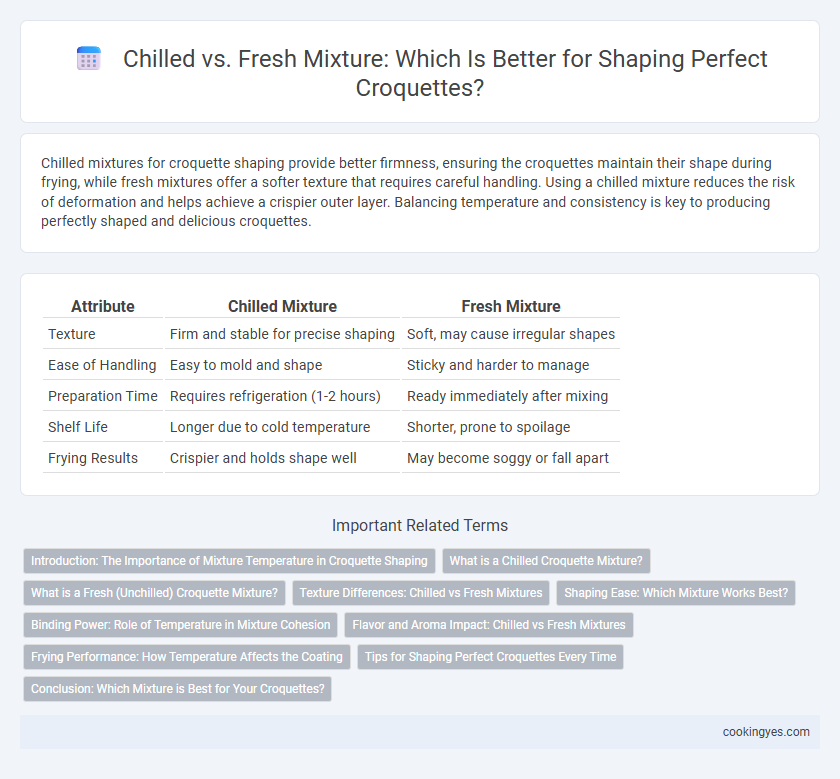Click the calendar icon beside the title
This screenshot has height=779, width=840.
(x=89, y=58)
